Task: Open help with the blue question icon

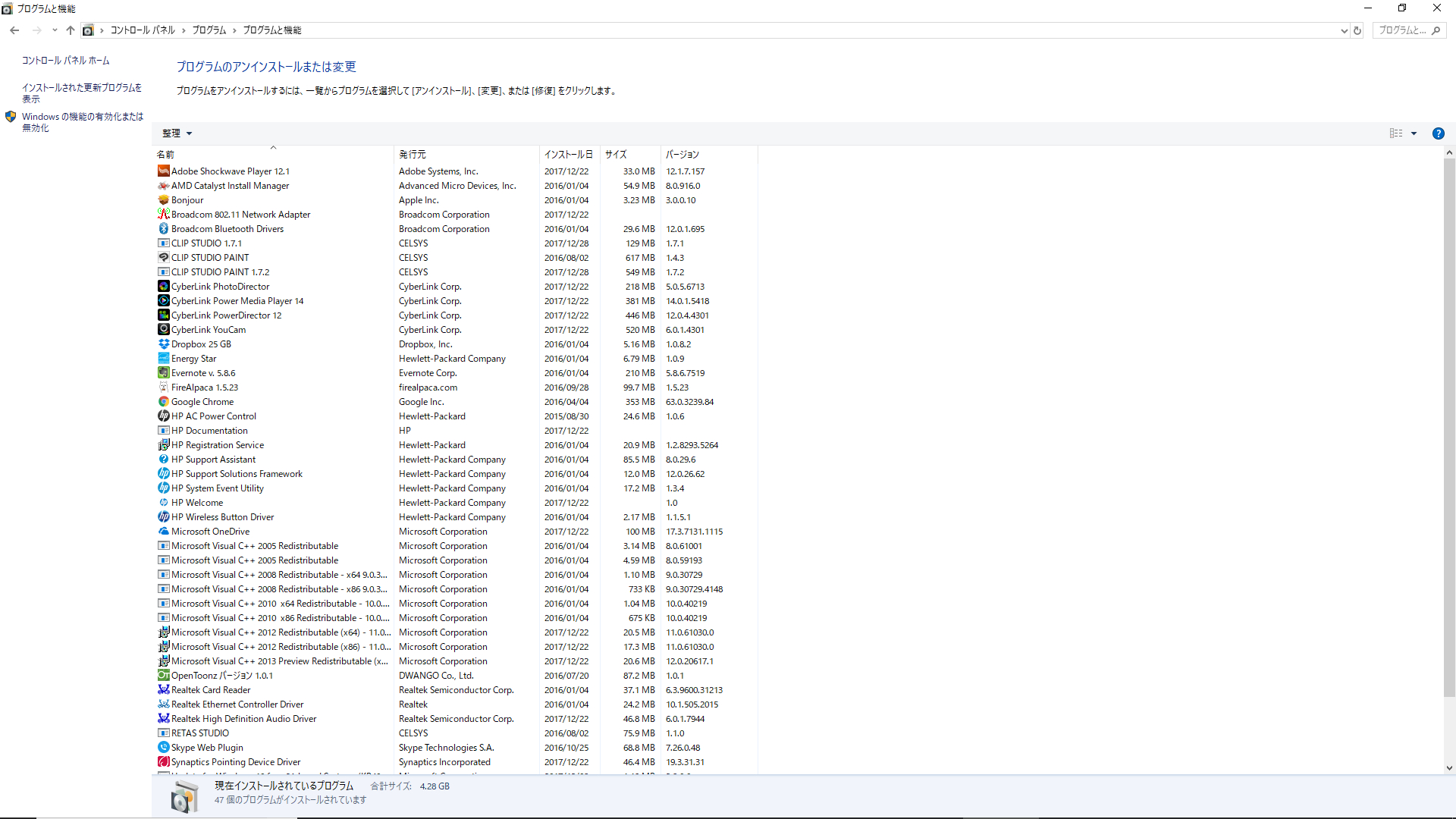Action: click(1438, 133)
